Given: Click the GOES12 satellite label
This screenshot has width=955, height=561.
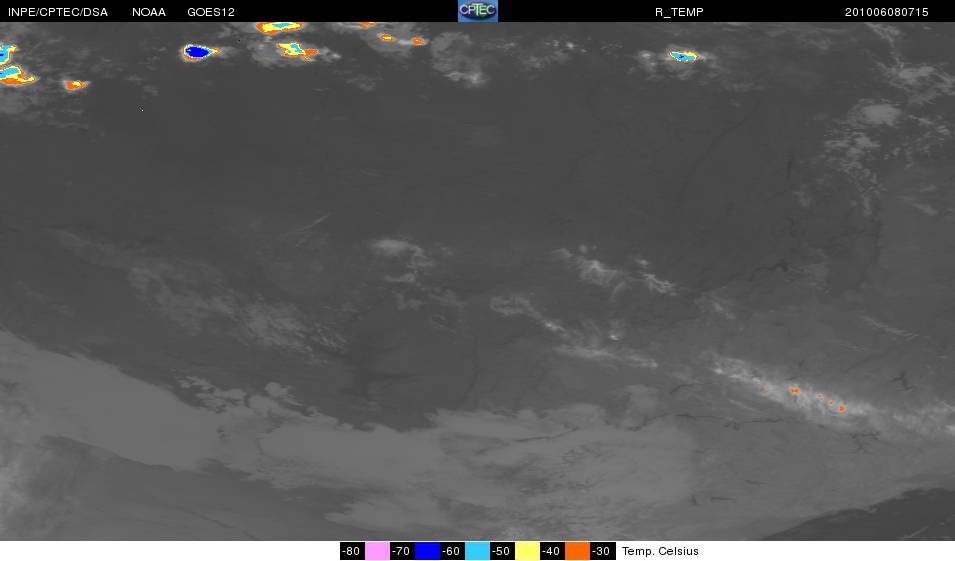Looking at the screenshot, I should [x=211, y=12].
